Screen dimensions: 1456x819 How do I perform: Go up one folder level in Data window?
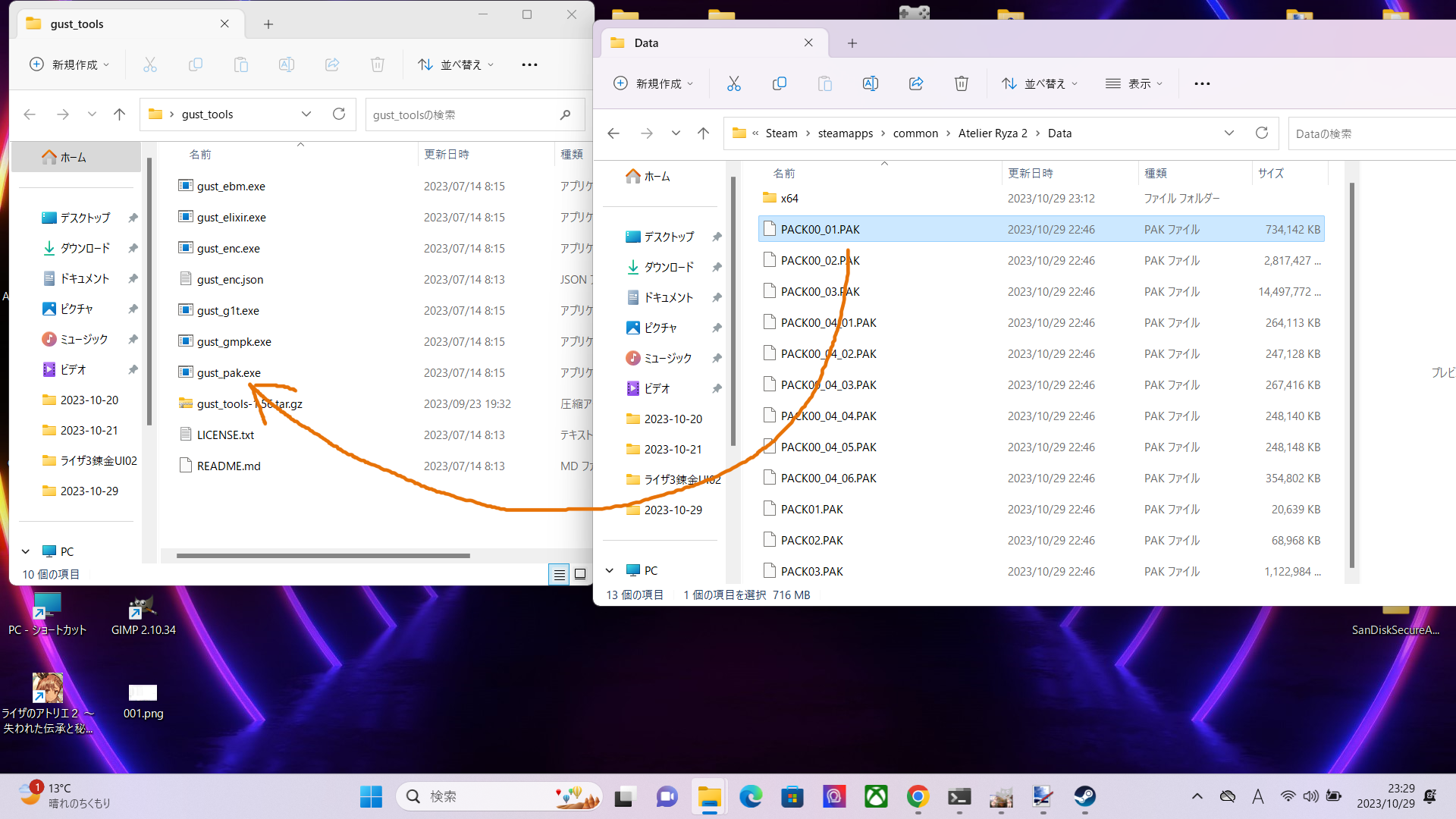point(703,133)
